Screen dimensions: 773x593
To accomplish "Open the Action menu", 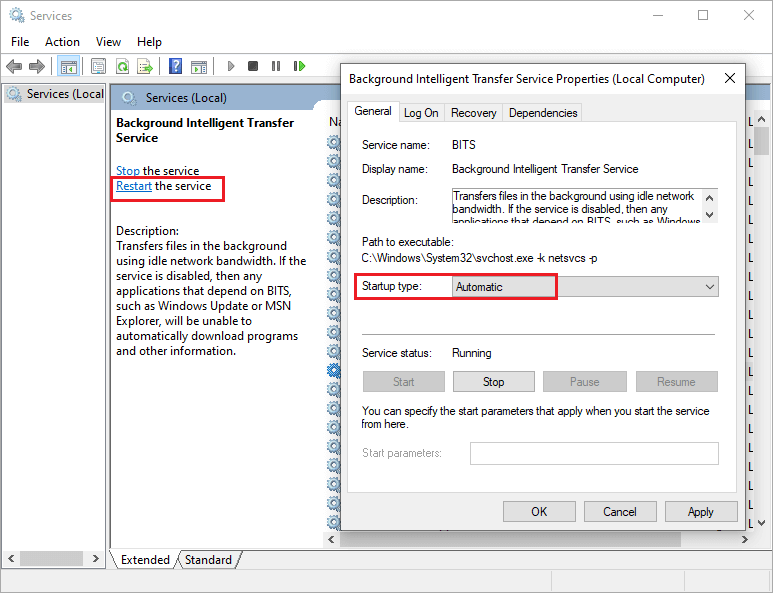I will 62,42.
